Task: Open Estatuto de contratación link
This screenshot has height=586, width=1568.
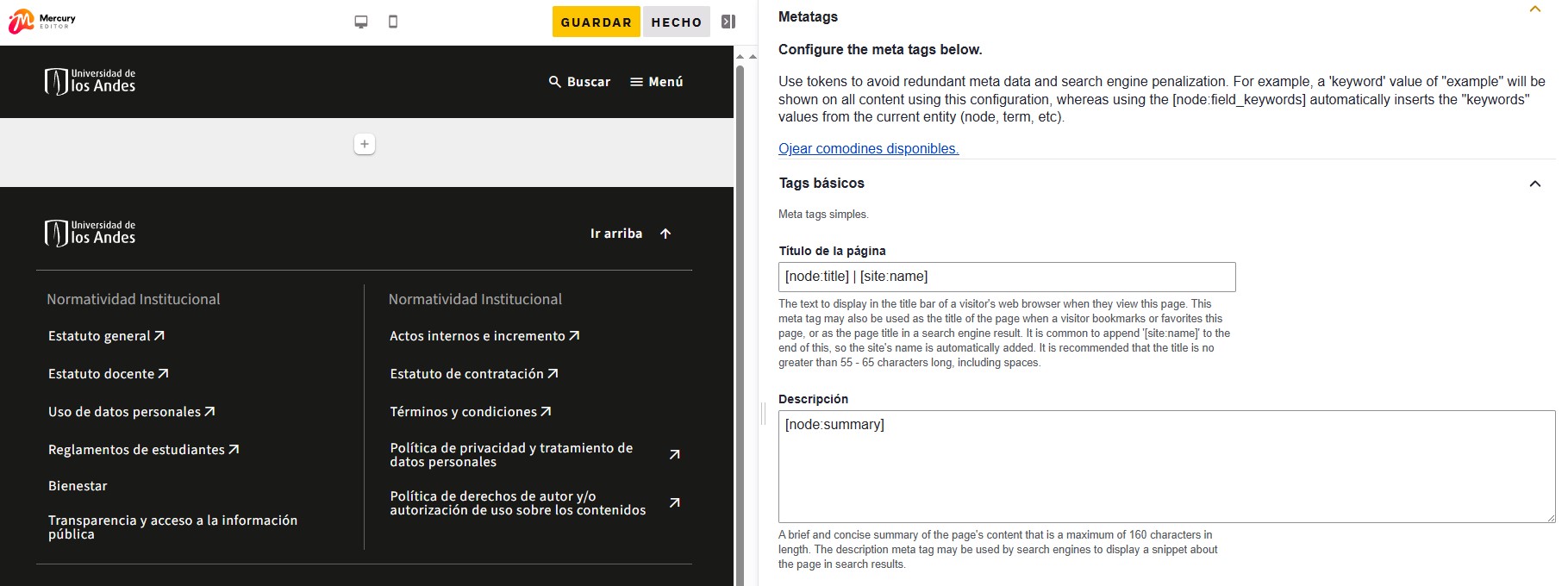Action: pyautogui.click(x=474, y=374)
